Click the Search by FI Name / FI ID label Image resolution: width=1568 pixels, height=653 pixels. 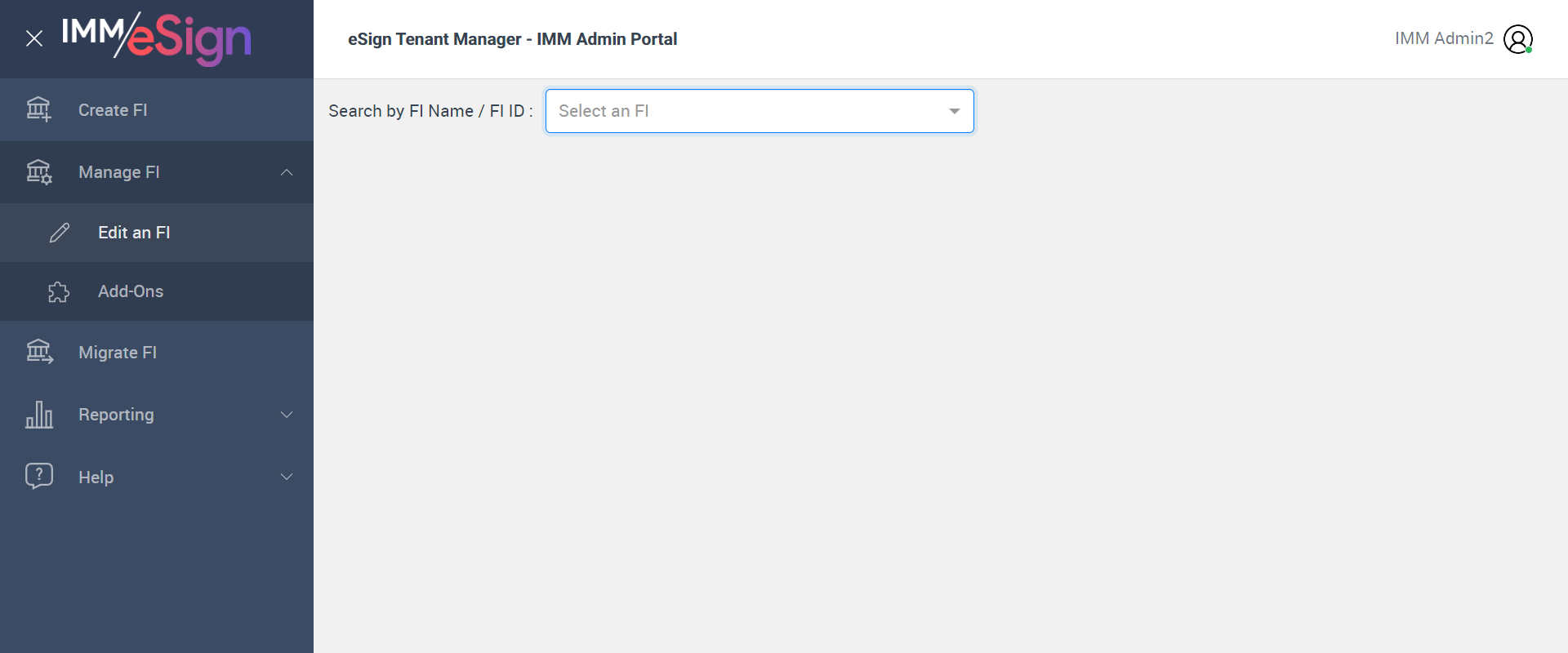click(430, 111)
